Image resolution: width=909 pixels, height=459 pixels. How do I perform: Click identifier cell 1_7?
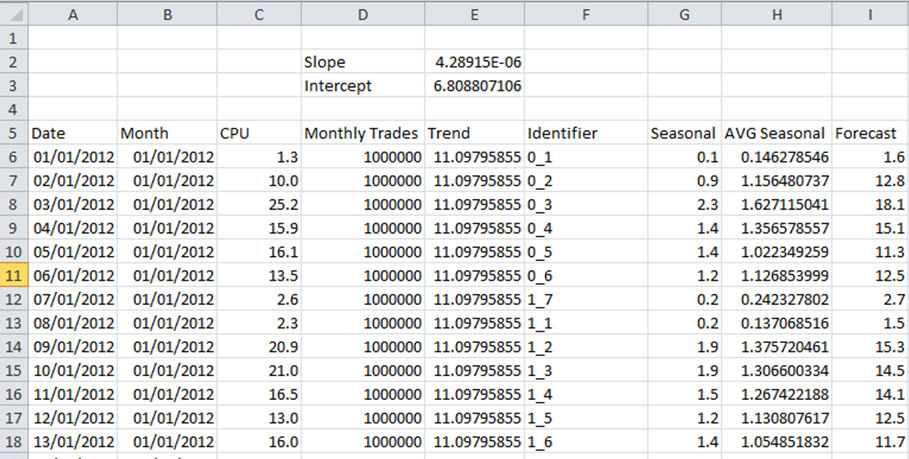[586, 299]
